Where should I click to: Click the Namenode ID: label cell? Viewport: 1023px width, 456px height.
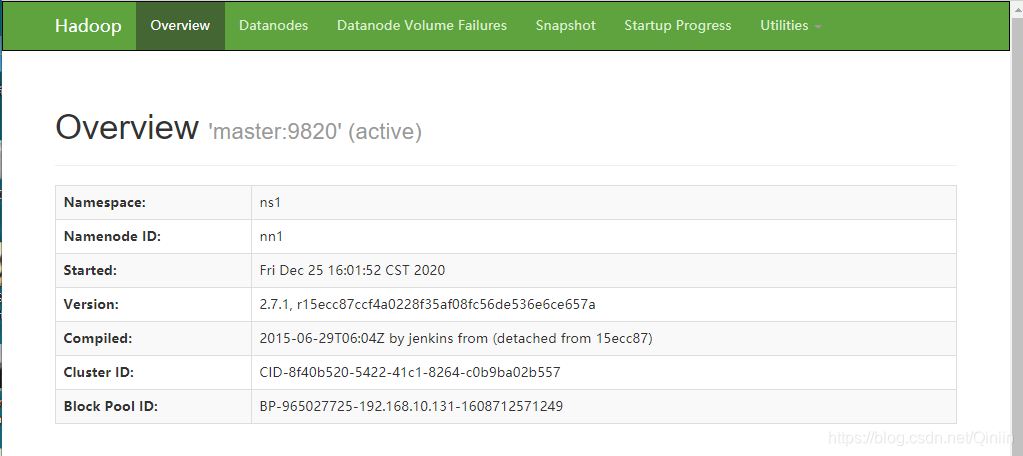(x=153, y=236)
